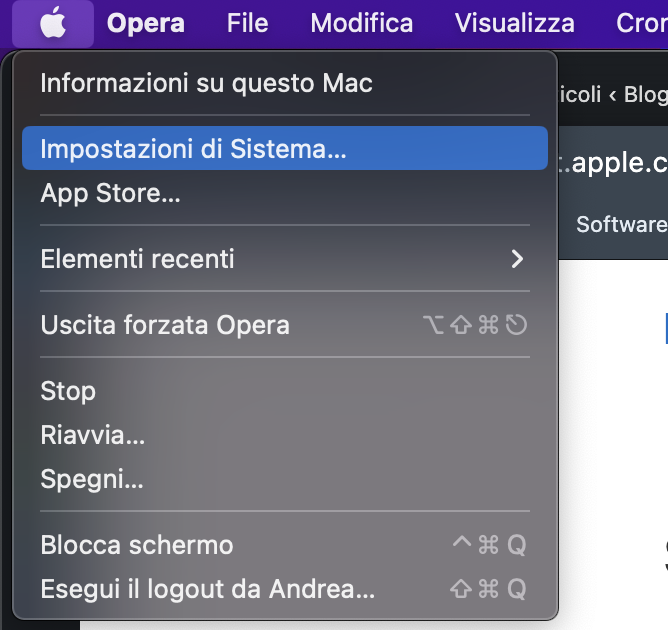
Task: Expand Elementi recenti submenu chevron
Action: tap(517, 259)
